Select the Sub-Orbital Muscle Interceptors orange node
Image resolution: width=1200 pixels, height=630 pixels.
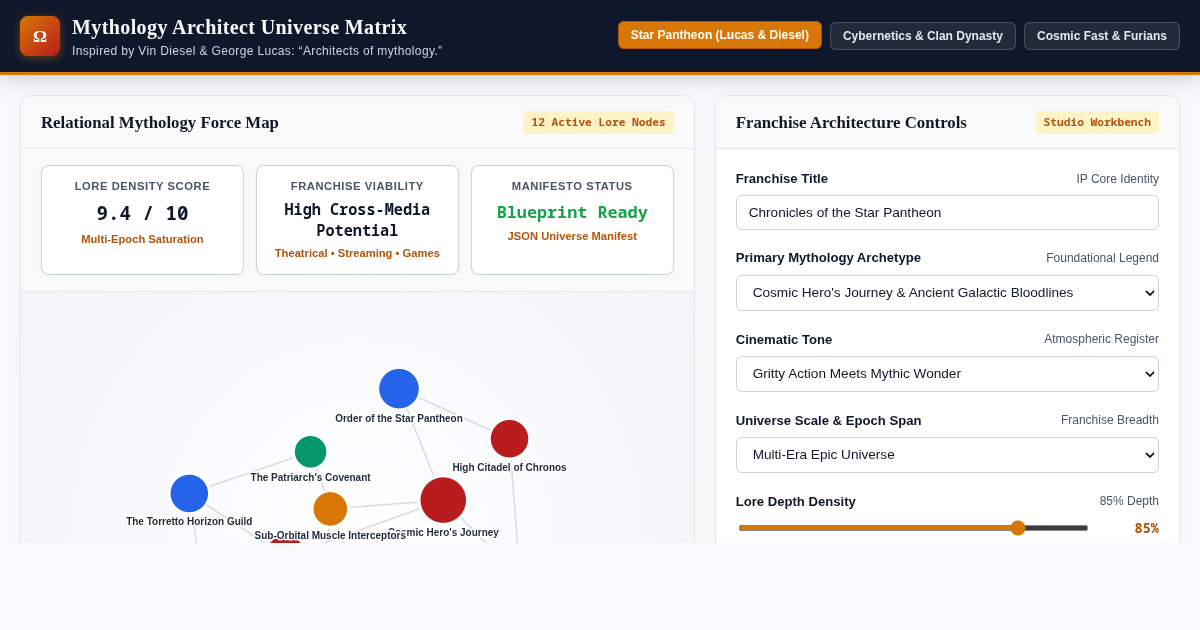(330, 509)
